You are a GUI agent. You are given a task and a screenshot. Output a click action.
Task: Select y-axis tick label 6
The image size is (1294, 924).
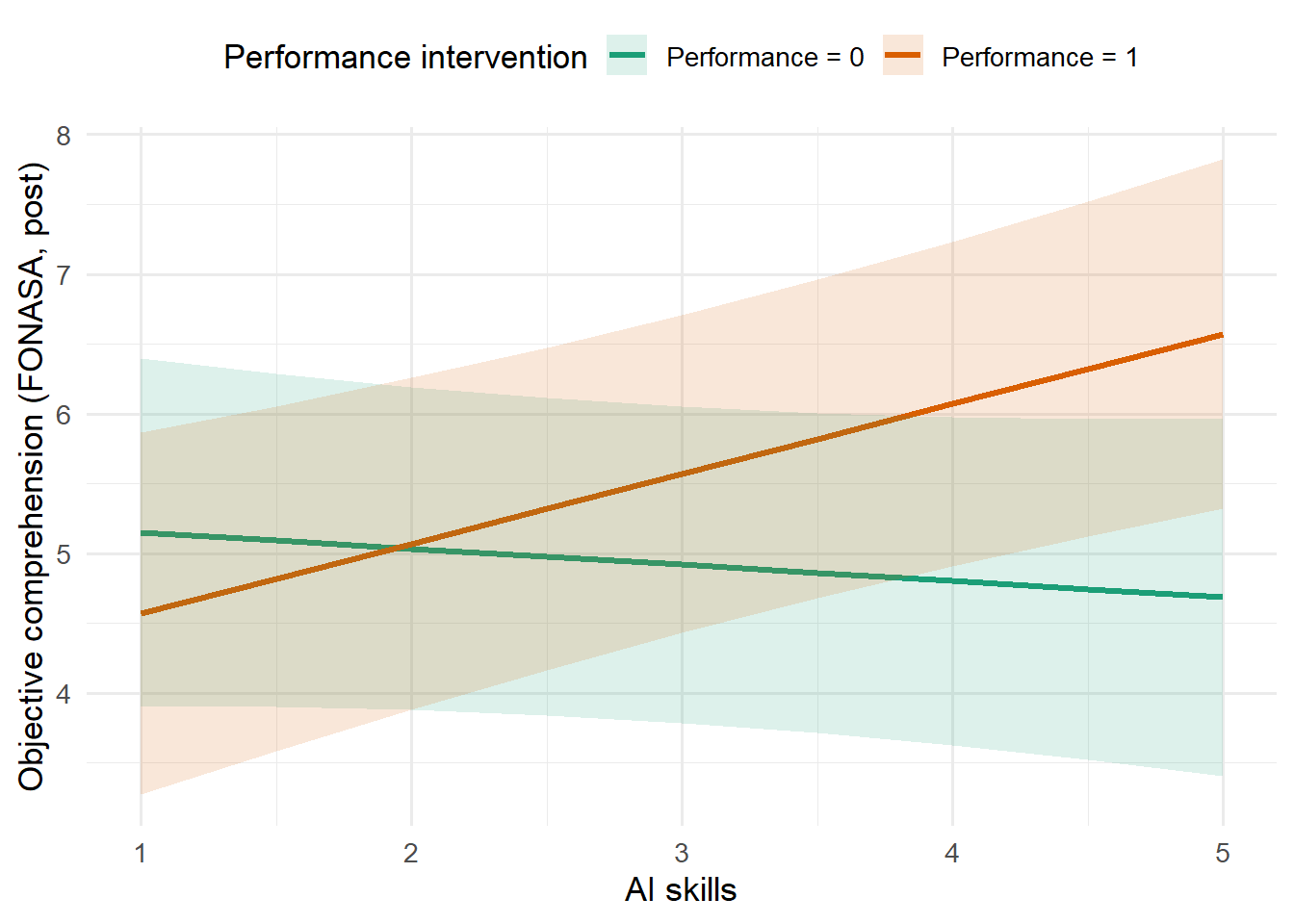64,415
